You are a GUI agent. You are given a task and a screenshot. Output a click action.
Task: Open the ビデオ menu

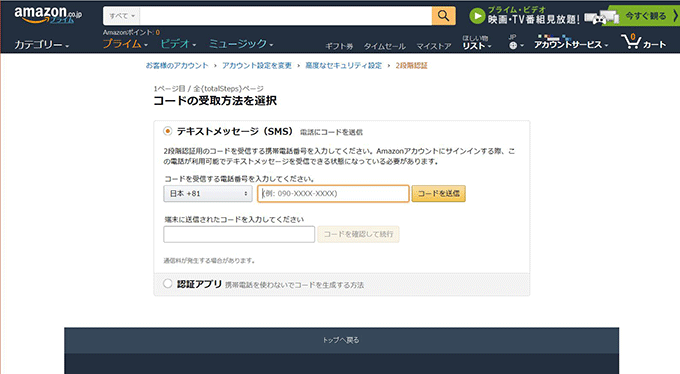pos(178,44)
